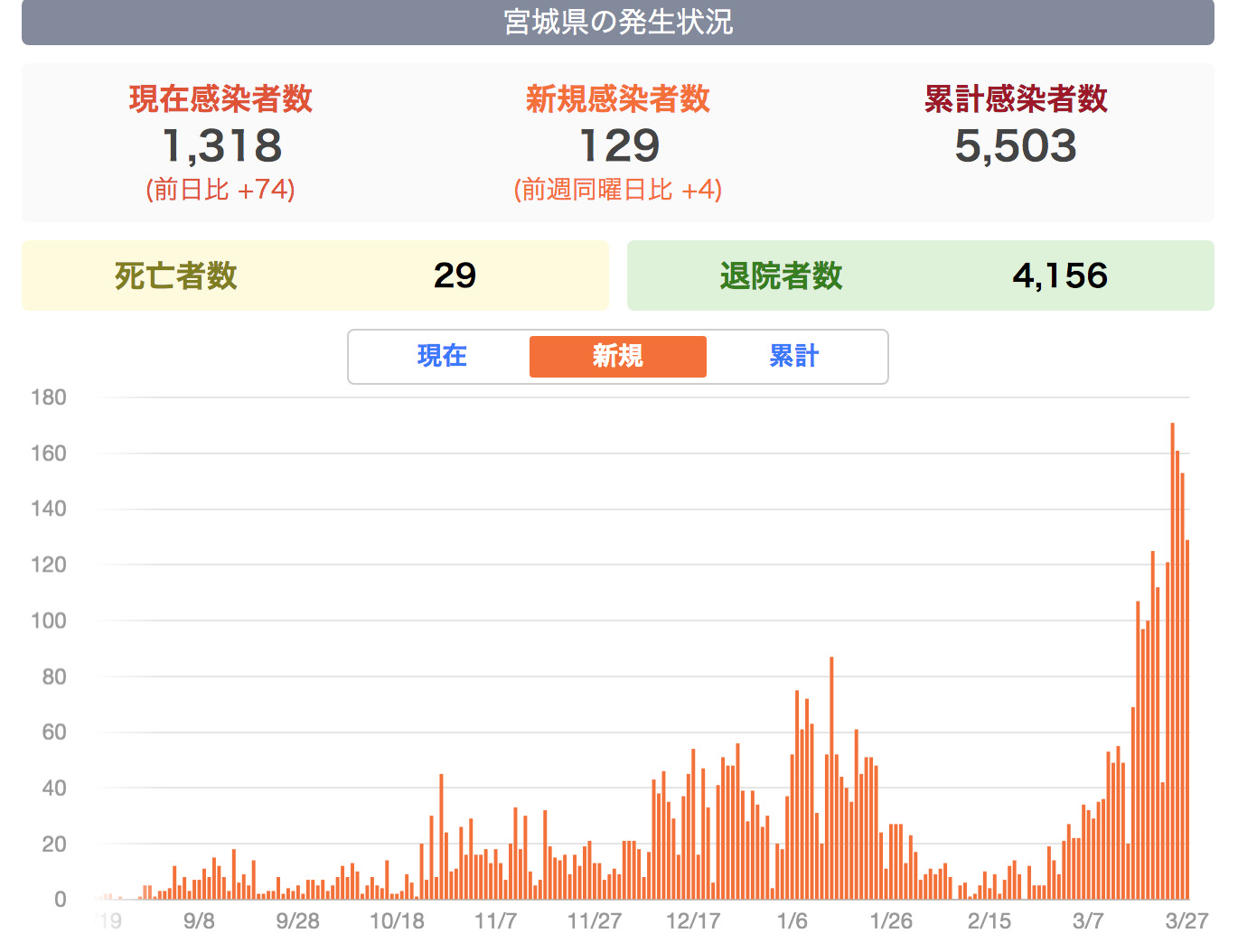Switch to the 現在 tab
This screenshot has height=952, width=1238.
[x=441, y=356]
